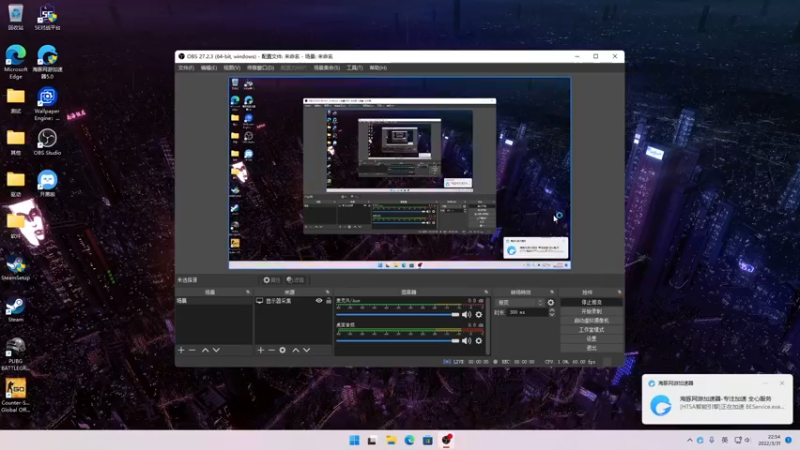800x450 pixels.
Task: Click the 停止推流 button
Action: [x=591, y=303]
